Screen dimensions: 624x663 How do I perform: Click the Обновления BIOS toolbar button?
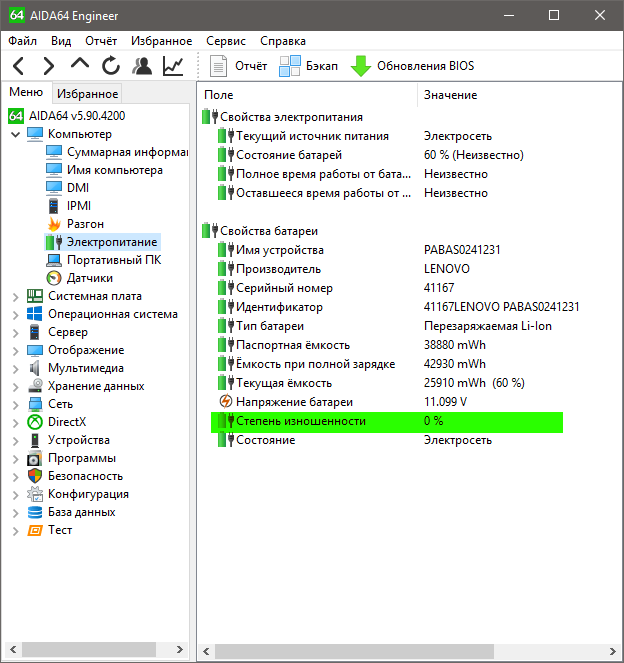(x=413, y=66)
